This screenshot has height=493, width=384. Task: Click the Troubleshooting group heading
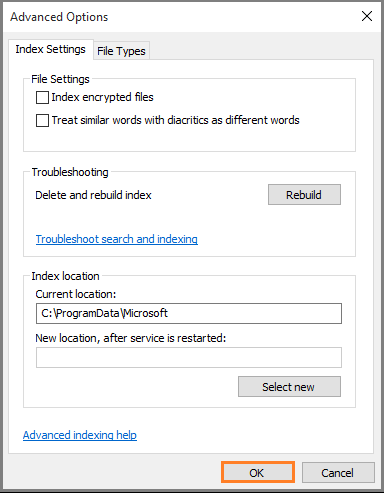coord(70,172)
